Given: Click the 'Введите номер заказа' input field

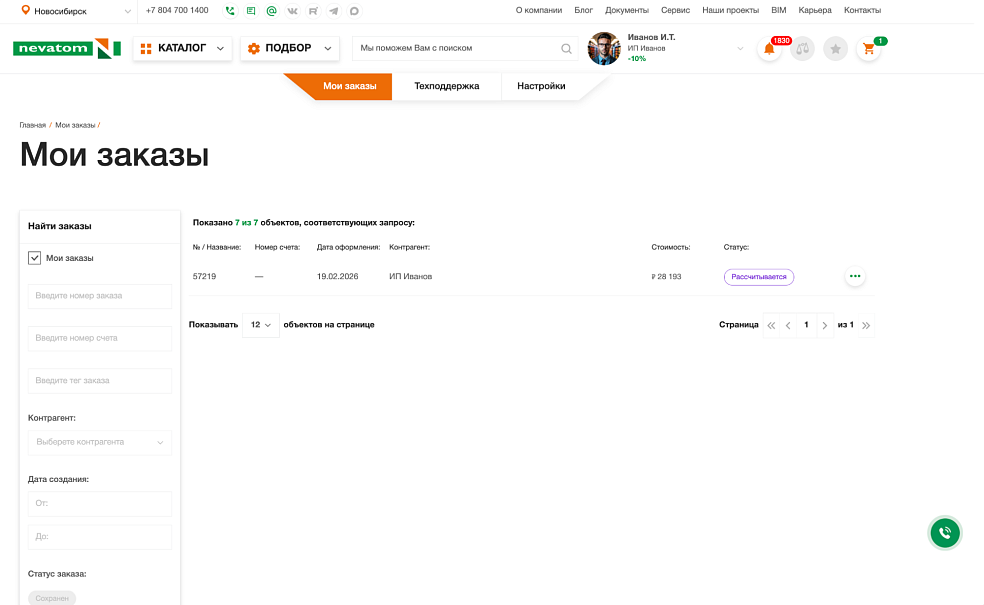Looking at the screenshot, I should point(99,296).
